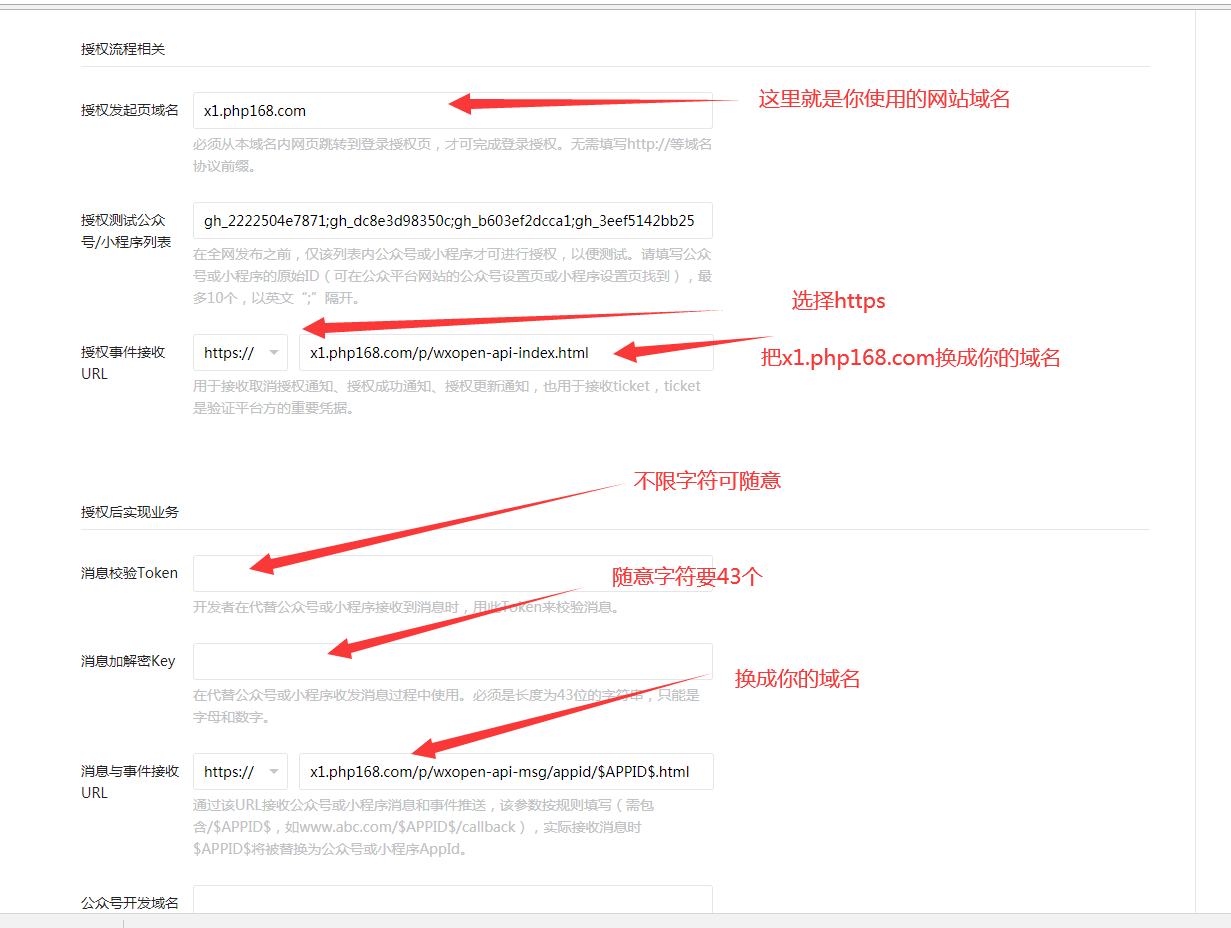
Task: Click the empty 消息校验Token input field
Action: pyautogui.click(x=452, y=574)
